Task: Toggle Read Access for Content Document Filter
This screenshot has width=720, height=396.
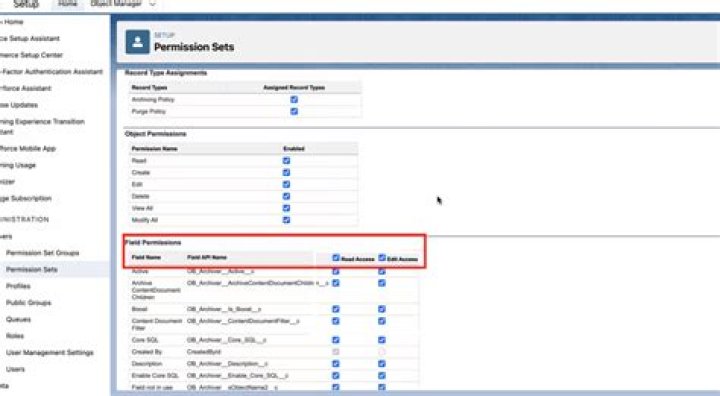Action: pyautogui.click(x=336, y=321)
